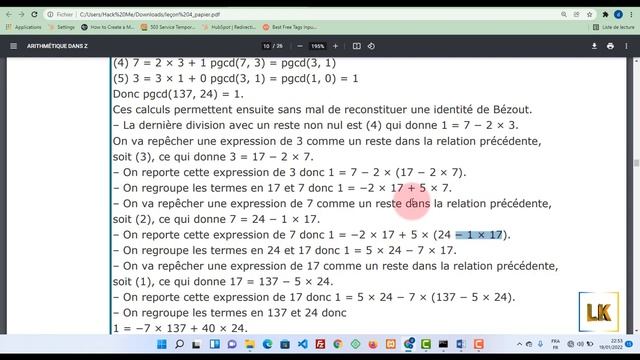Open the Widgets panel from the taskbar
This screenshot has width=640, height=360.
[215, 344]
